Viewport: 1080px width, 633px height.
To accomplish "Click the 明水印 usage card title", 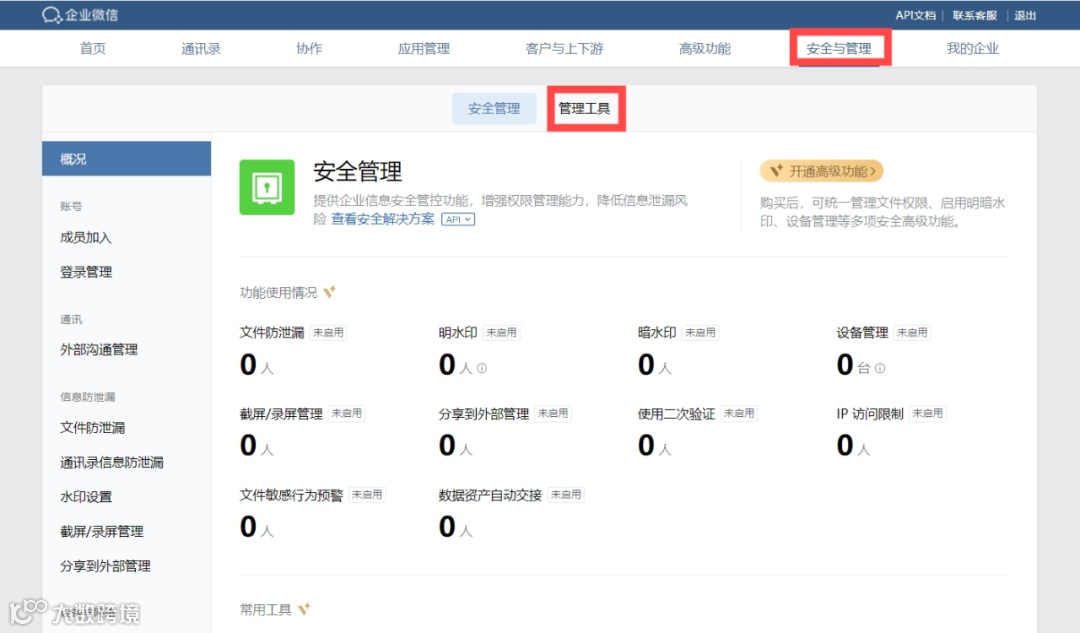I will (x=458, y=333).
